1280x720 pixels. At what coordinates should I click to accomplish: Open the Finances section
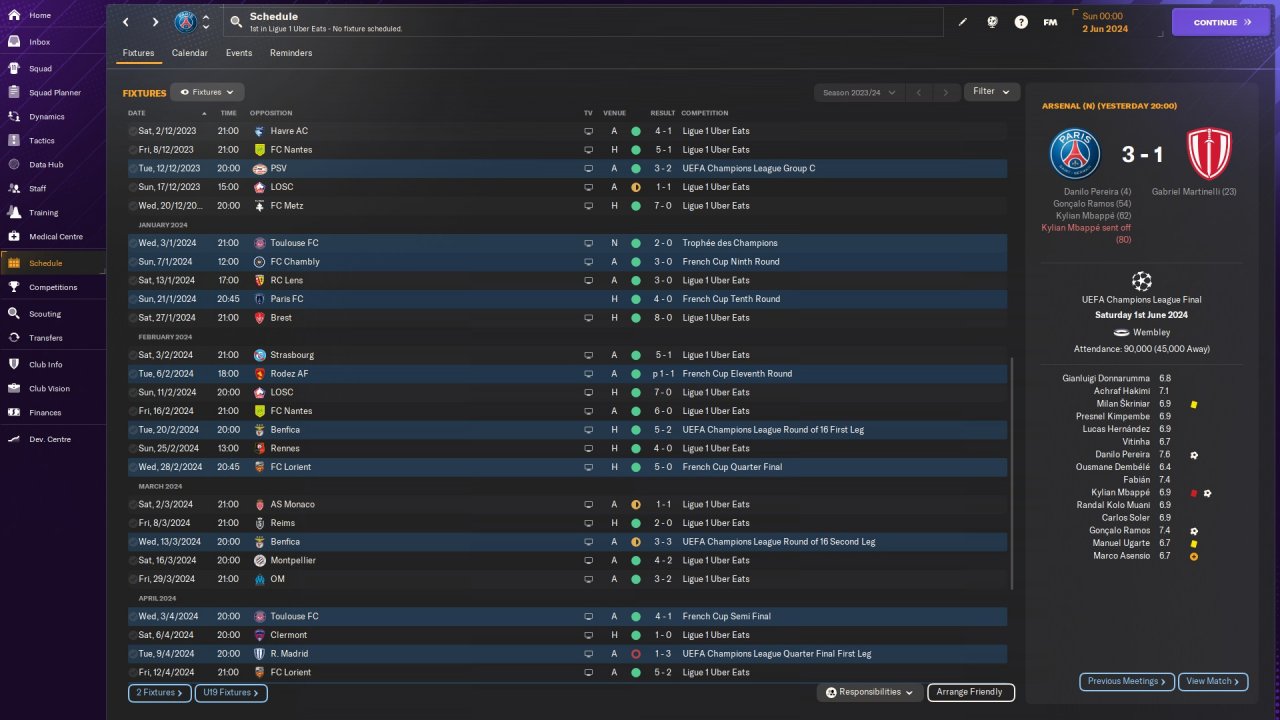[x=45, y=412]
